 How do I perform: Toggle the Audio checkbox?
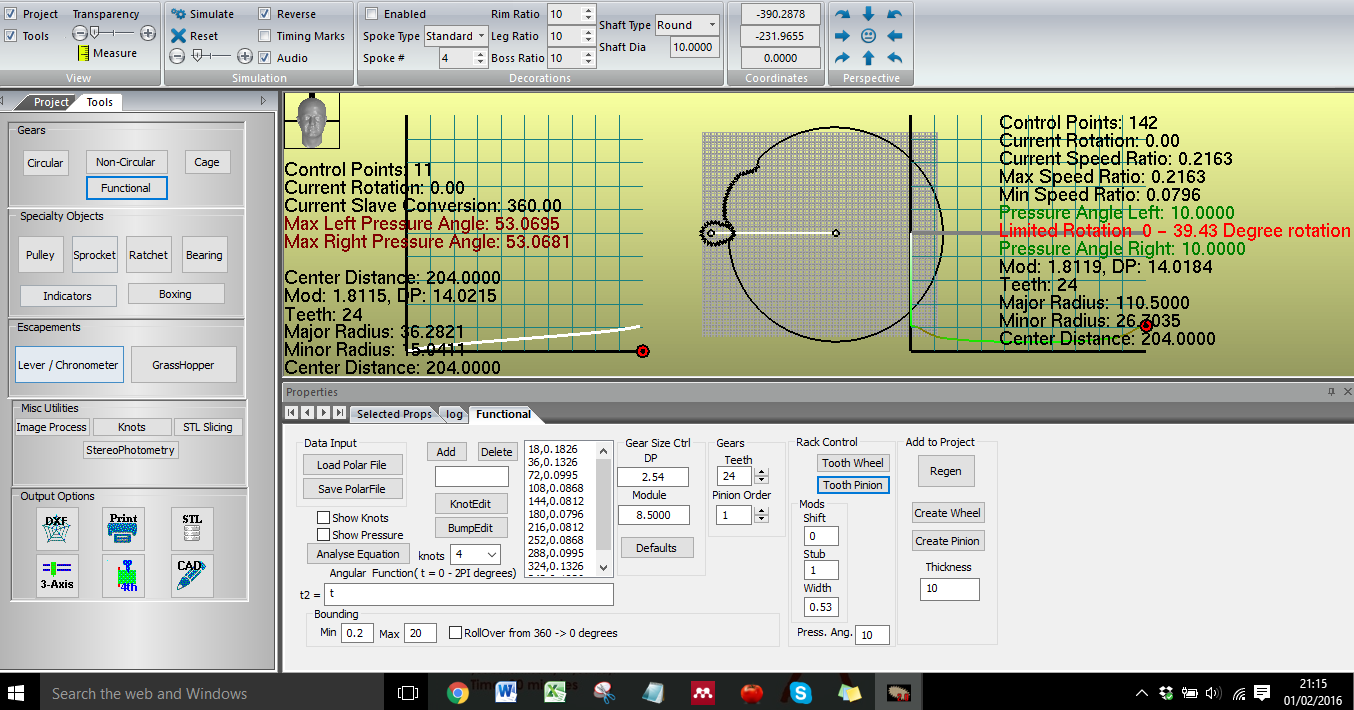click(265, 58)
